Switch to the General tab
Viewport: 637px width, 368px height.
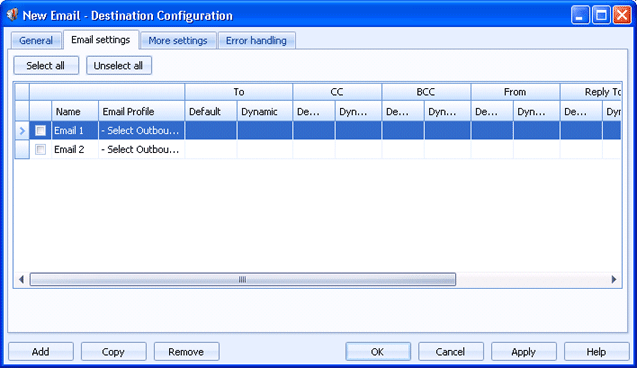click(36, 40)
